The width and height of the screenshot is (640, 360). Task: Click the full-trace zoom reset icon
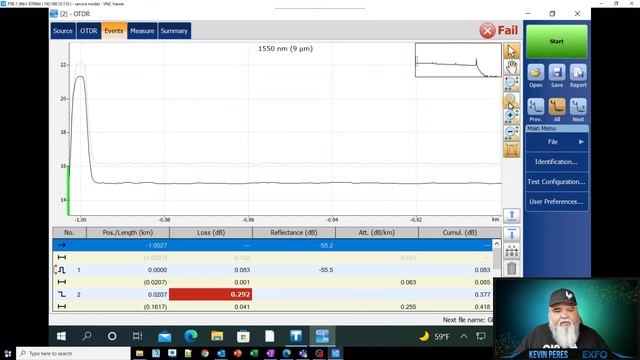pyautogui.click(x=511, y=149)
